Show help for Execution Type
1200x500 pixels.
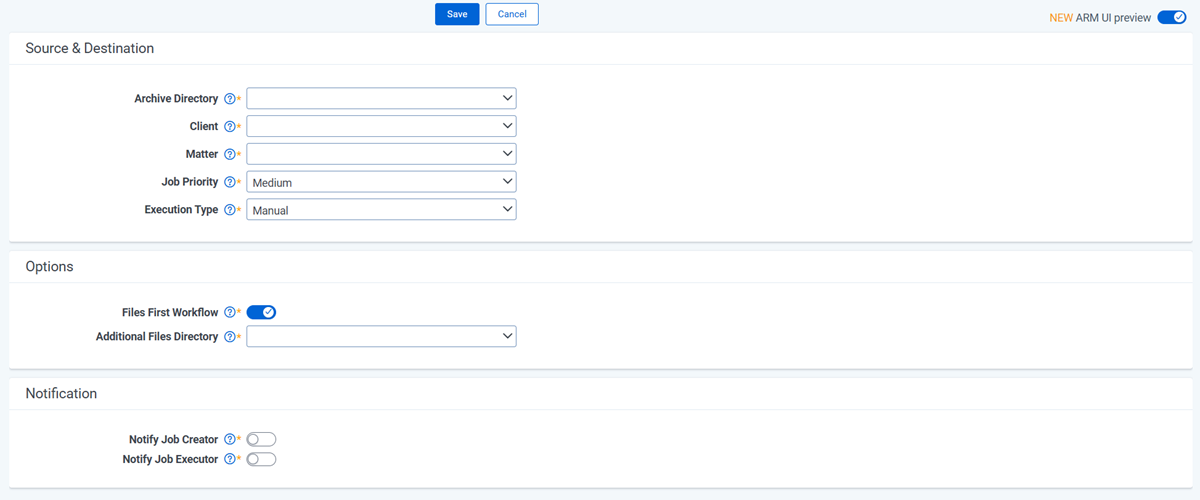tap(230, 211)
